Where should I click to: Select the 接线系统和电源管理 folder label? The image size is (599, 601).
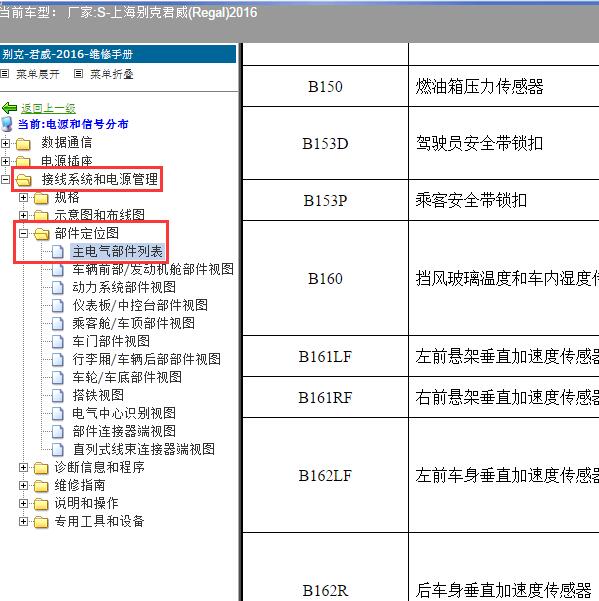100,179
